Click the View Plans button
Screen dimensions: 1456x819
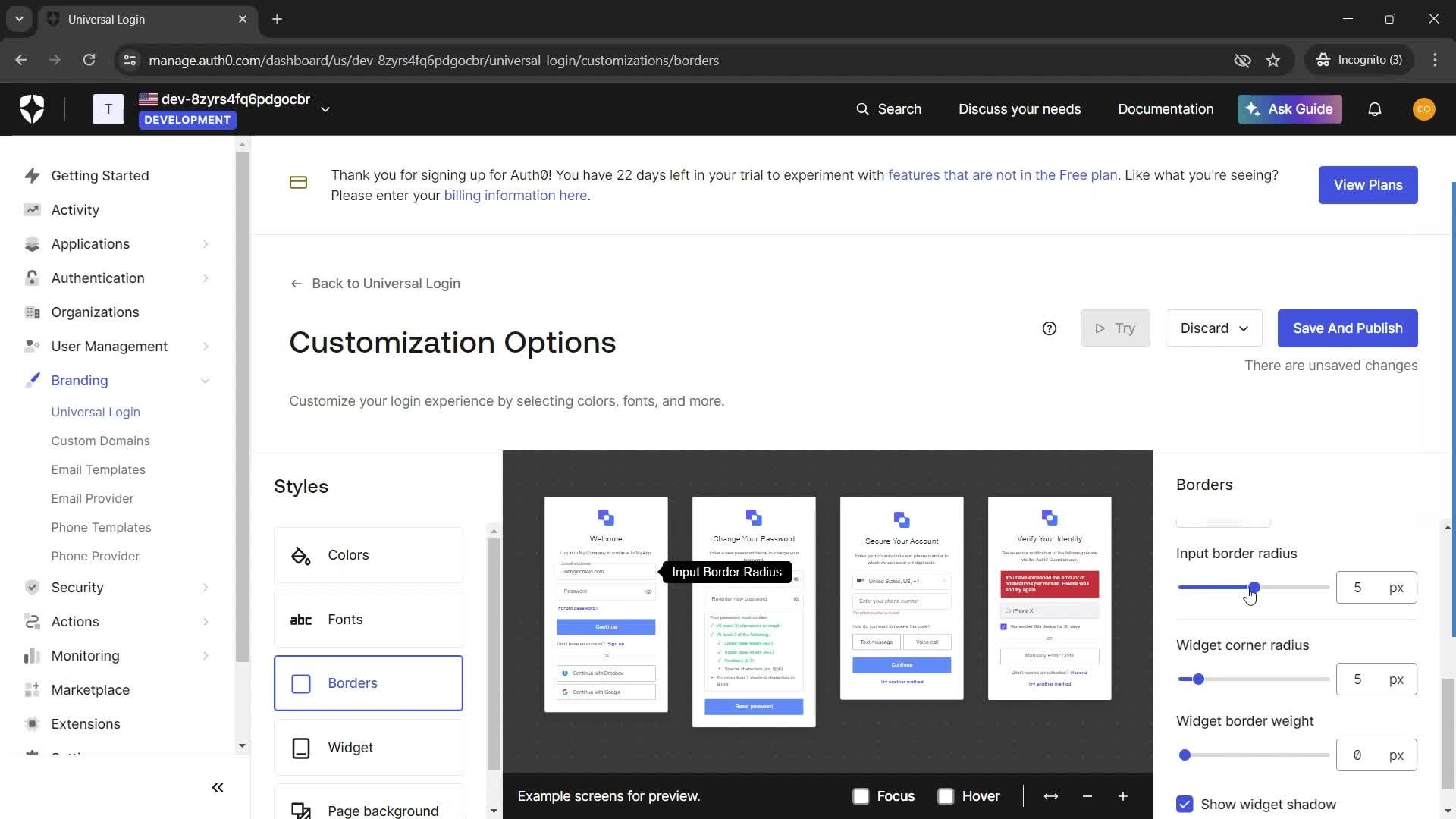(1368, 185)
